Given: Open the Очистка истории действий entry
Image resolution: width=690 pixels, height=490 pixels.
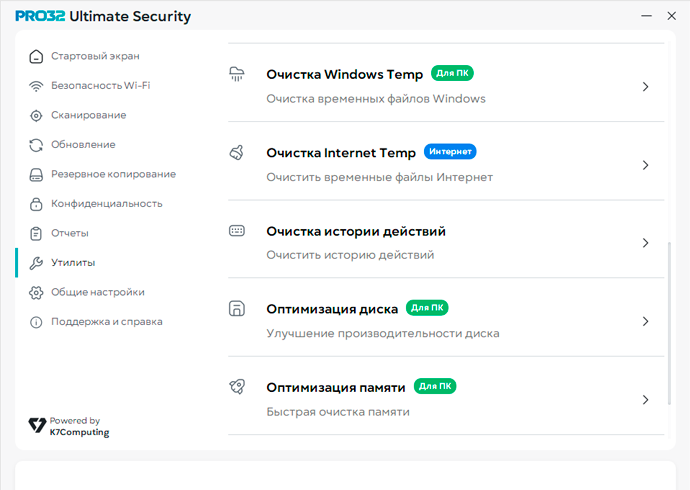Looking at the screenshot, I should pos(355,231).
